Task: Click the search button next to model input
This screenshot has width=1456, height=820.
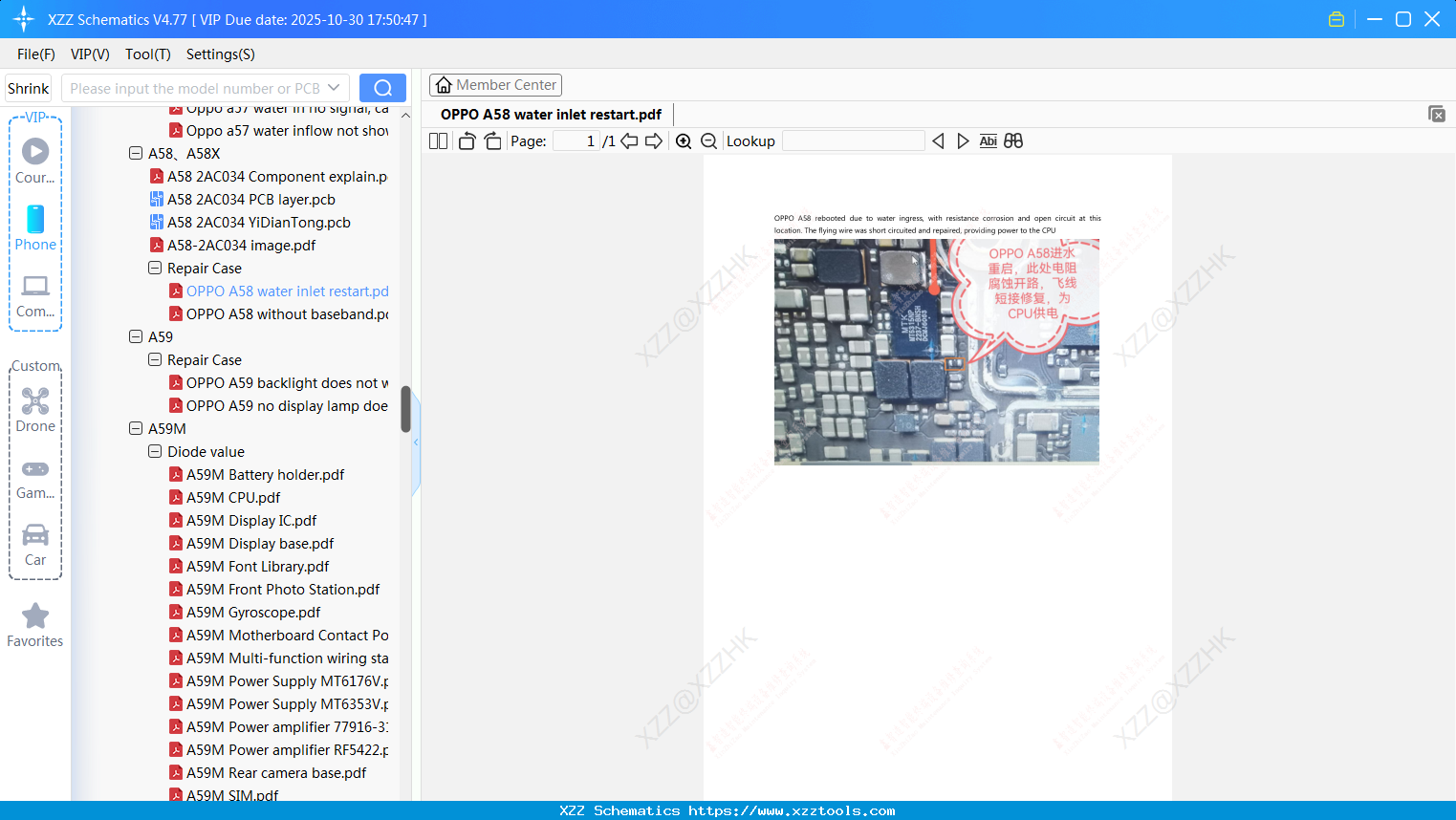Action: click(x=382, y=88)
